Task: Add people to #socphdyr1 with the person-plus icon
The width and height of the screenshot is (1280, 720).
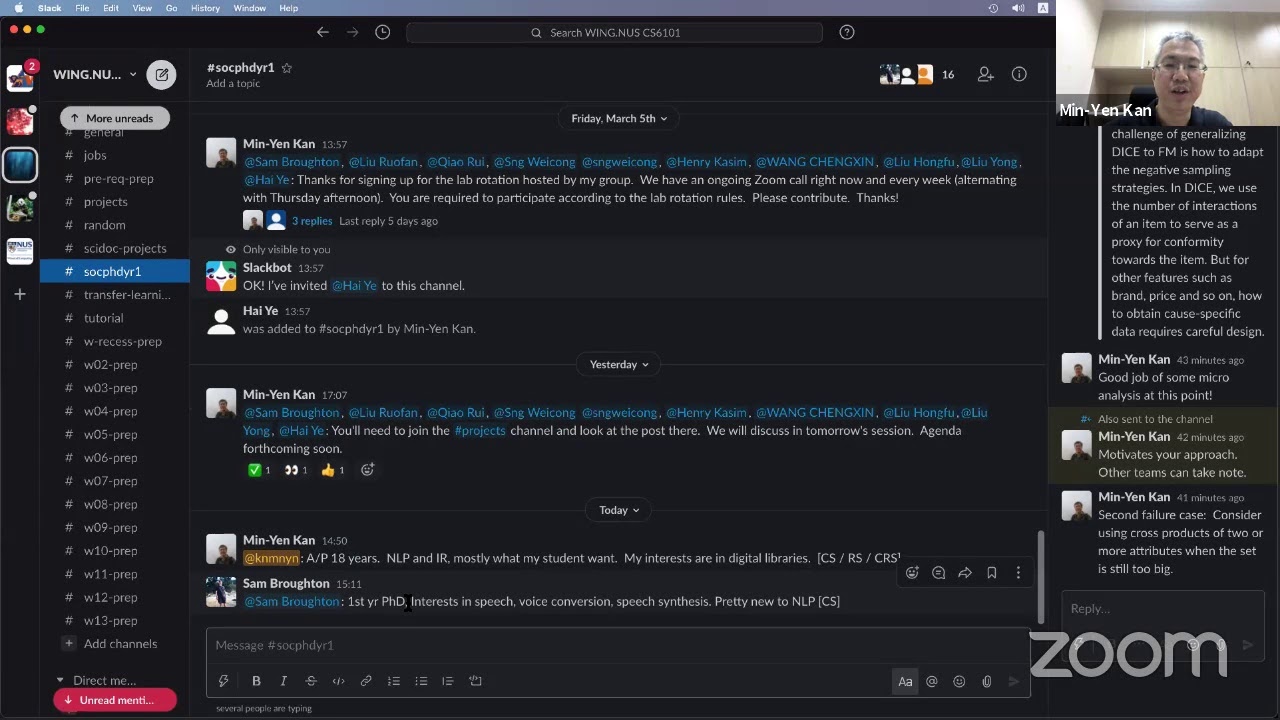Action: point(985,74)
